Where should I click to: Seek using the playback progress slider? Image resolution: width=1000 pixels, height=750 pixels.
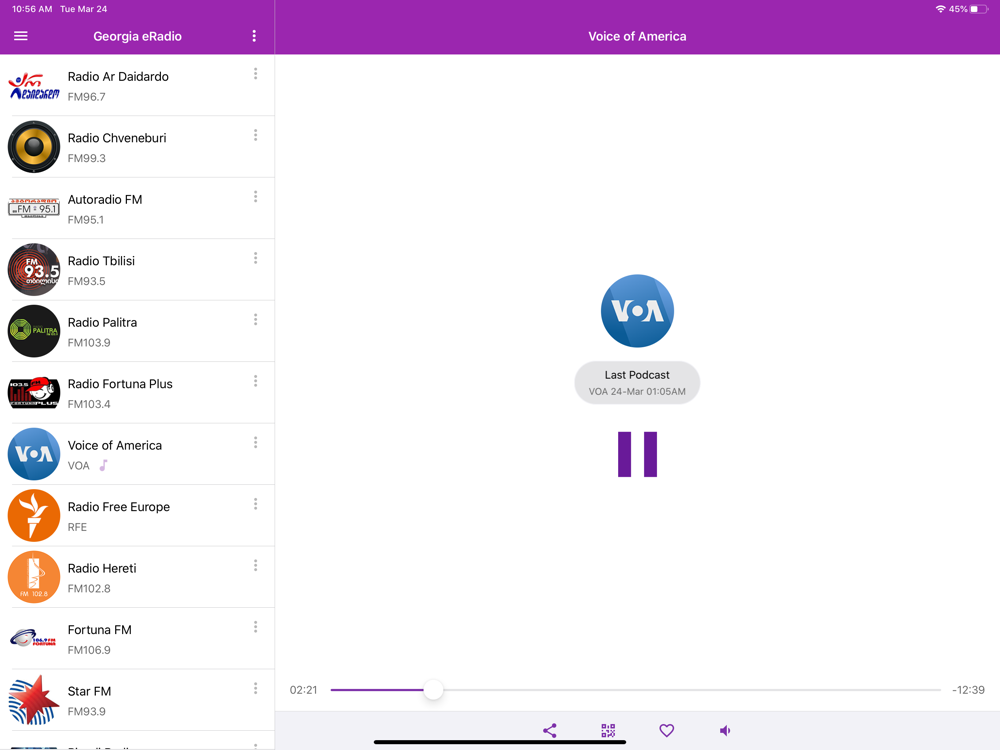click(x=635, y=689)
